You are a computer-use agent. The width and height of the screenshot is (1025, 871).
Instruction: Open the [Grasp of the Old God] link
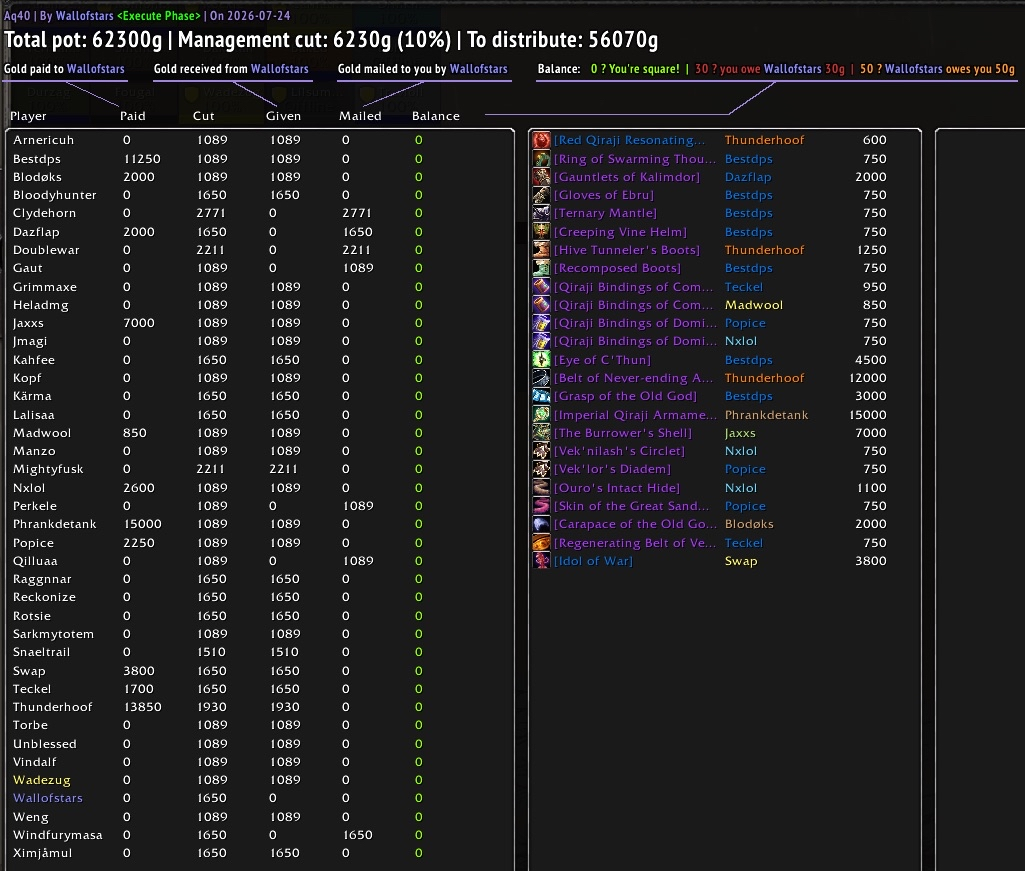[625, 396]
